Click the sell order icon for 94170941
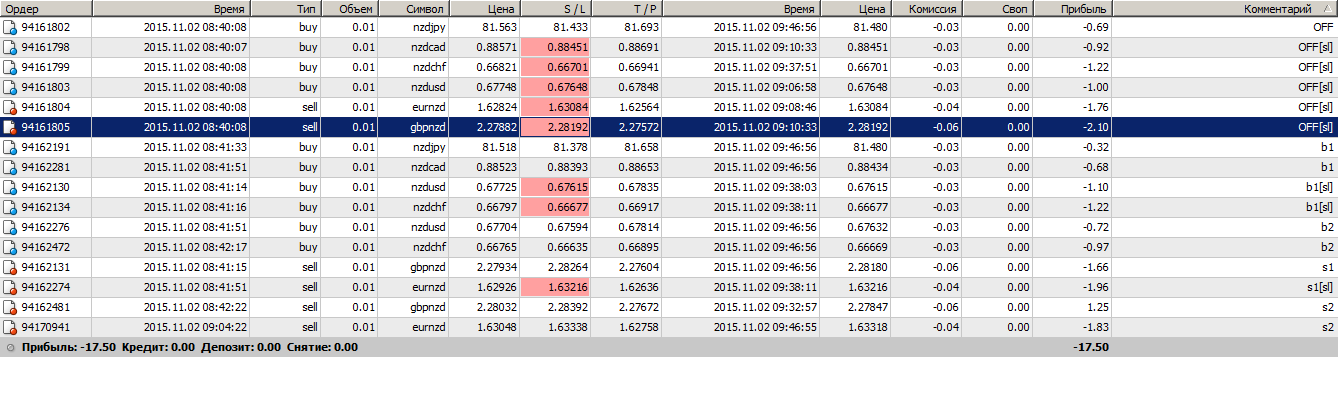 [x=10, y=327]
